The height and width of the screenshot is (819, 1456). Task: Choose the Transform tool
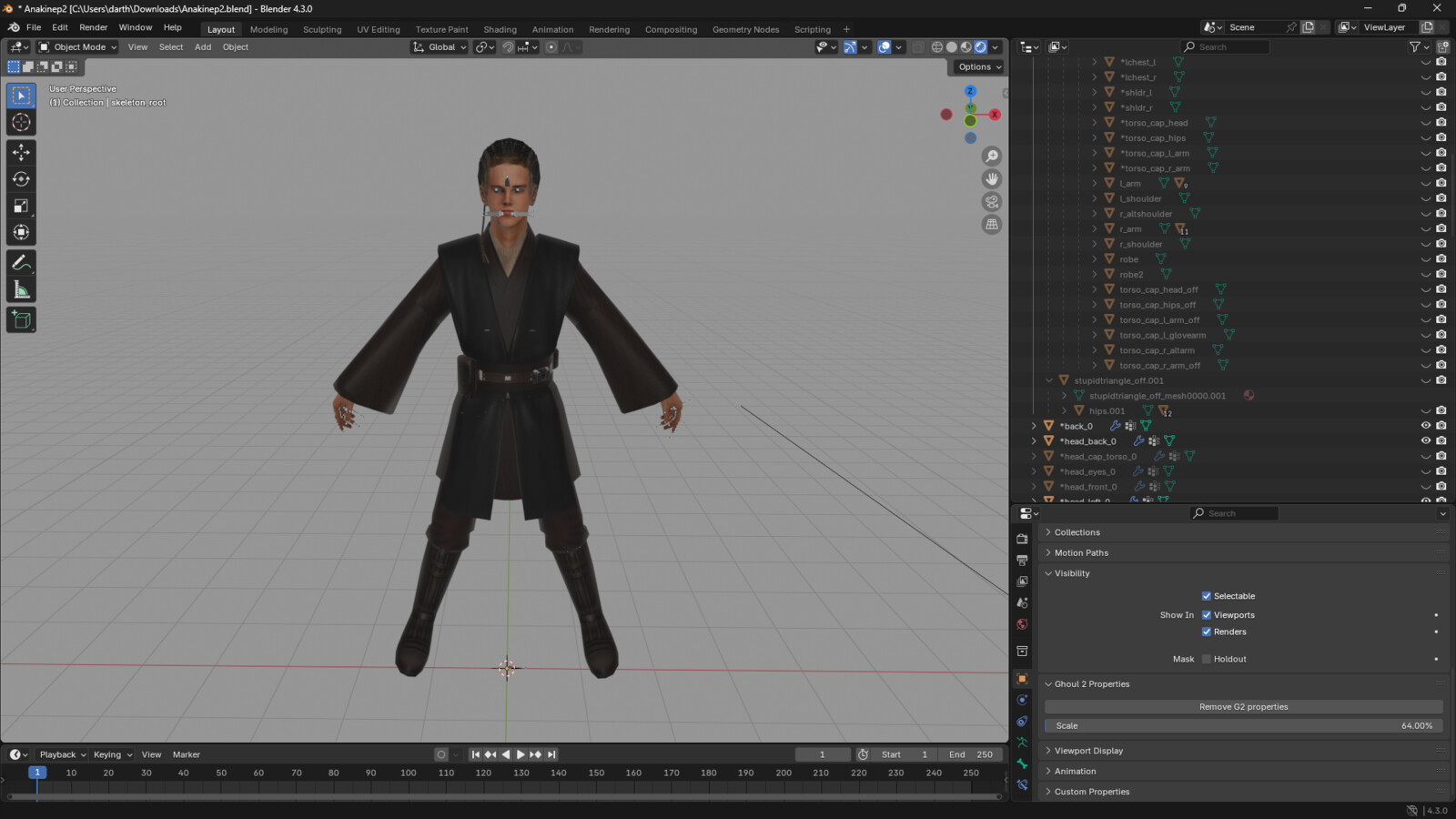(x=21, y=232)
